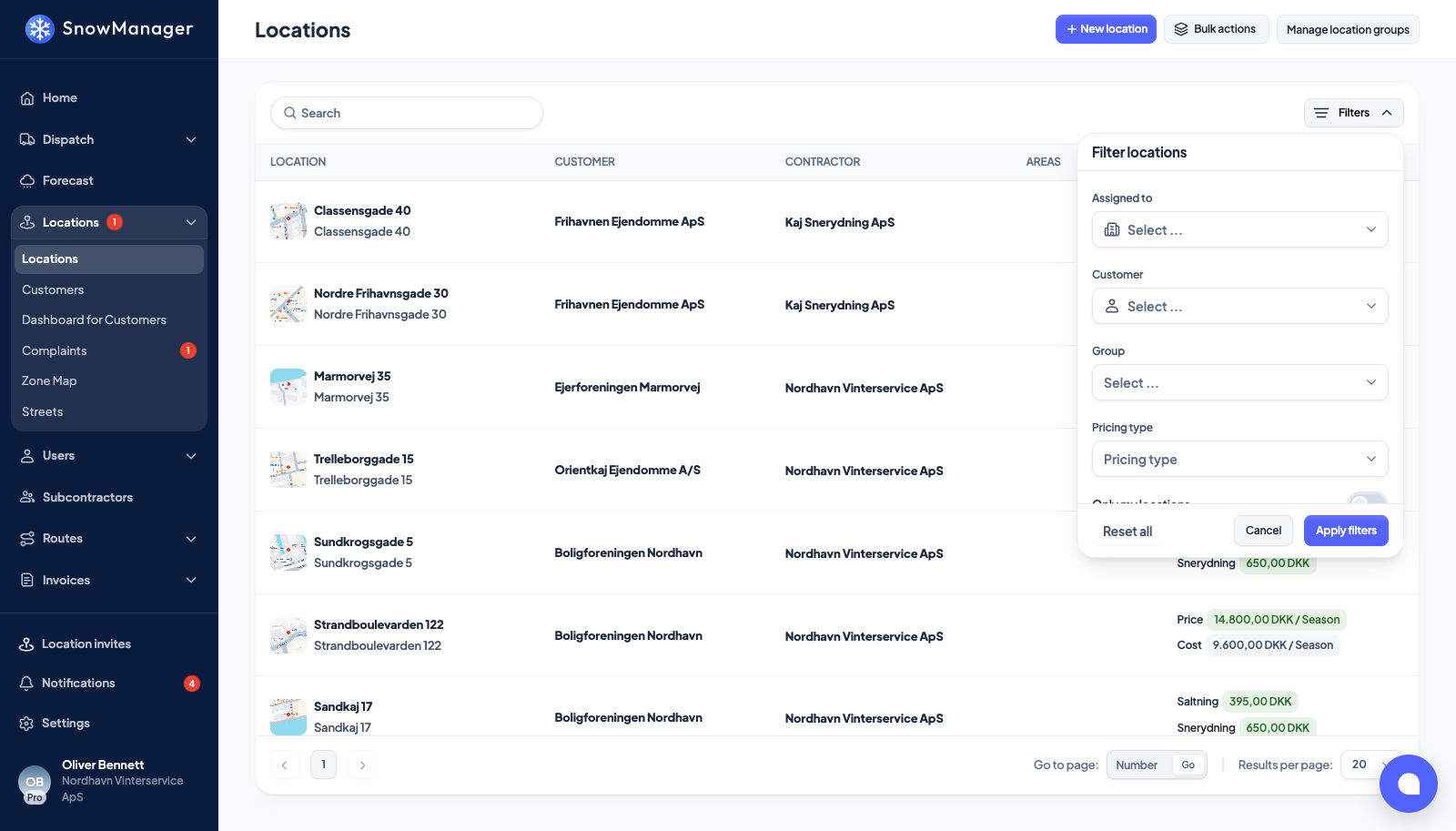
Task: Click the Subcontractors people icon
Action: click(x=27, y=497)
